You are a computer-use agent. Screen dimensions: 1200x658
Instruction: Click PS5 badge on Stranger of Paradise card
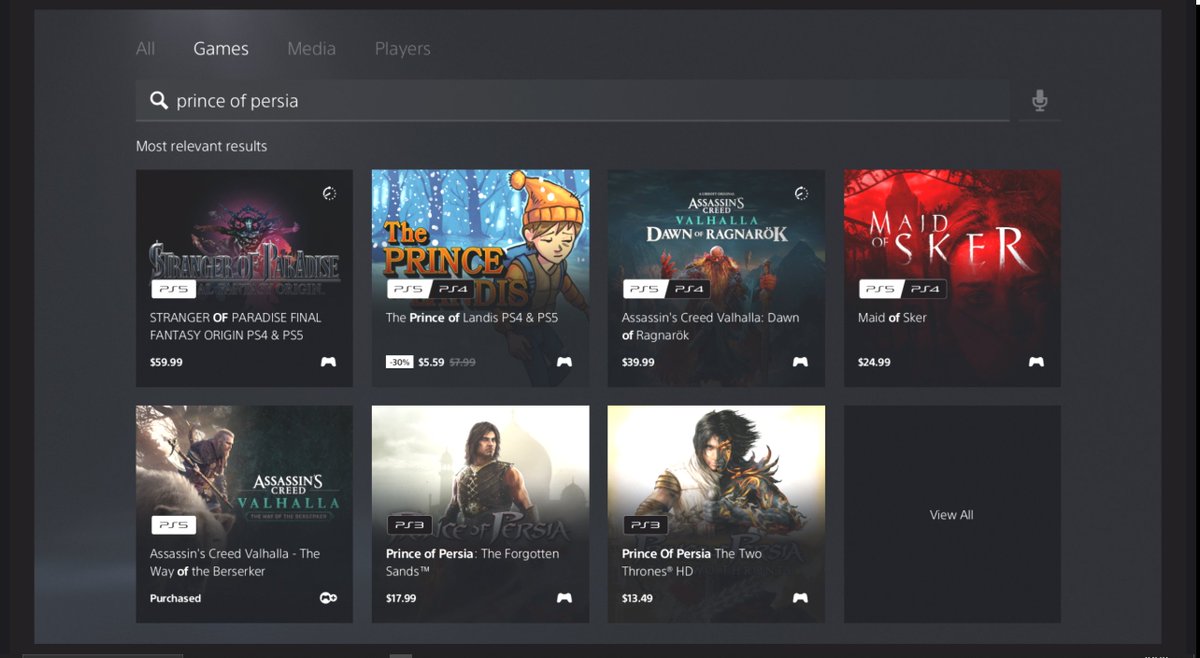click(x=173, y=289)
